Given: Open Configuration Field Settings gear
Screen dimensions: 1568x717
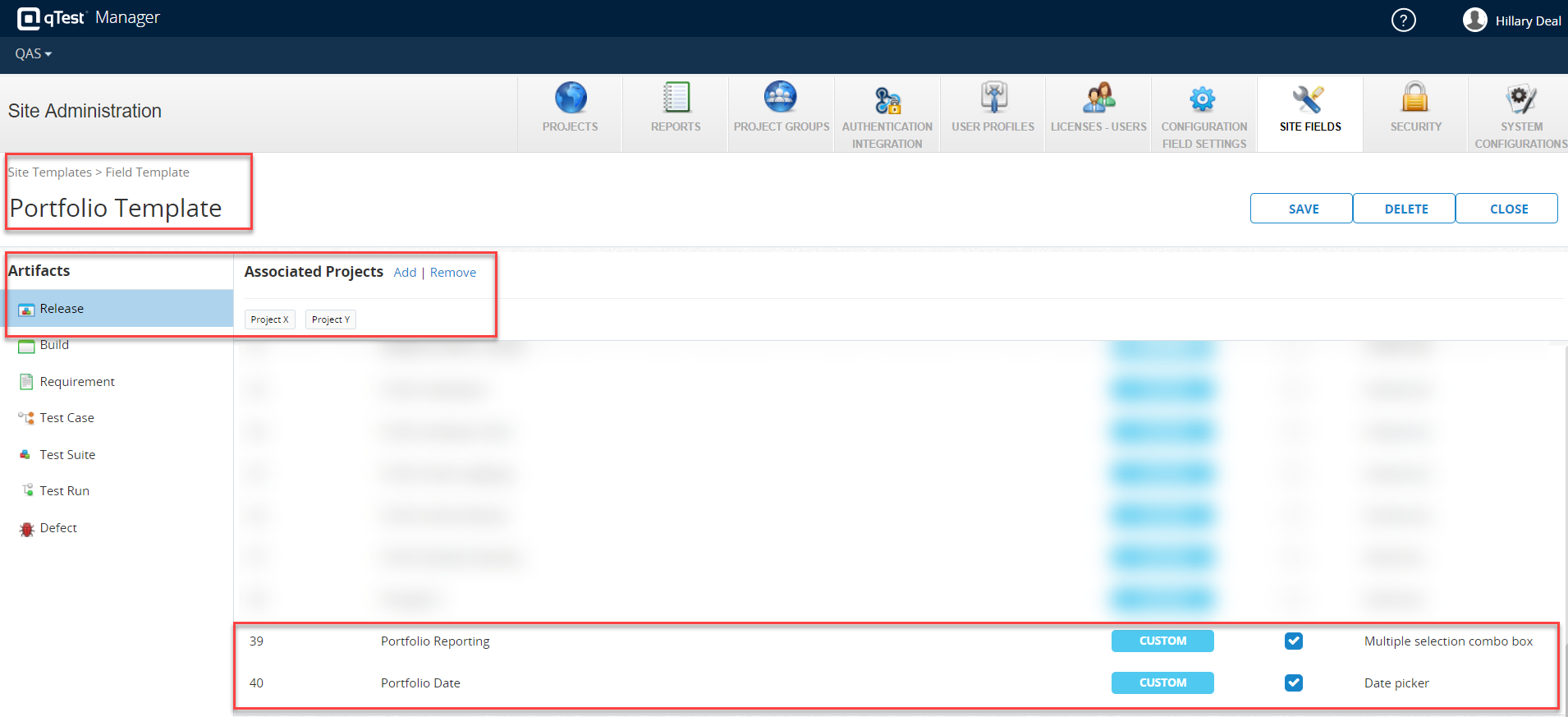Looking at the screenshot, I should click(x=1204, y=101).
